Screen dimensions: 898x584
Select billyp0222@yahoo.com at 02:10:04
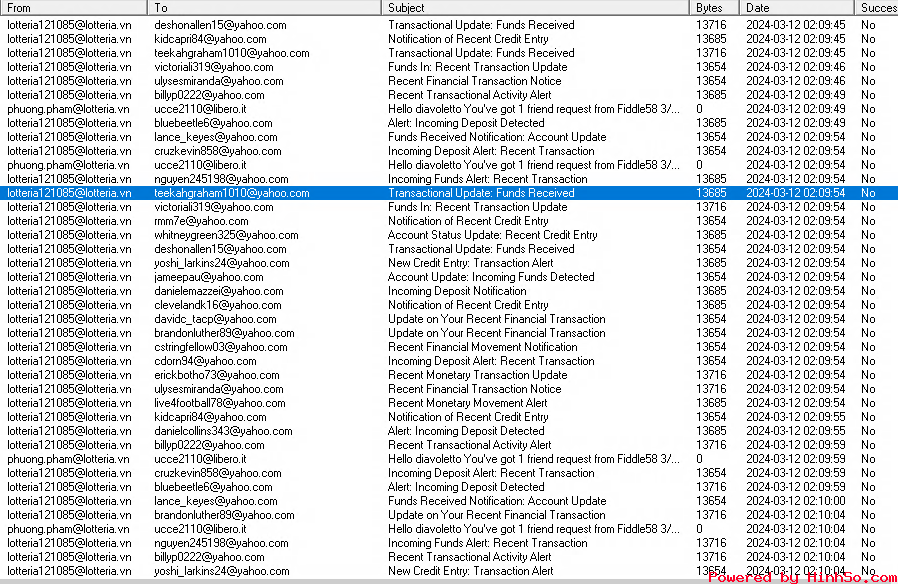(x=209, y=557)
